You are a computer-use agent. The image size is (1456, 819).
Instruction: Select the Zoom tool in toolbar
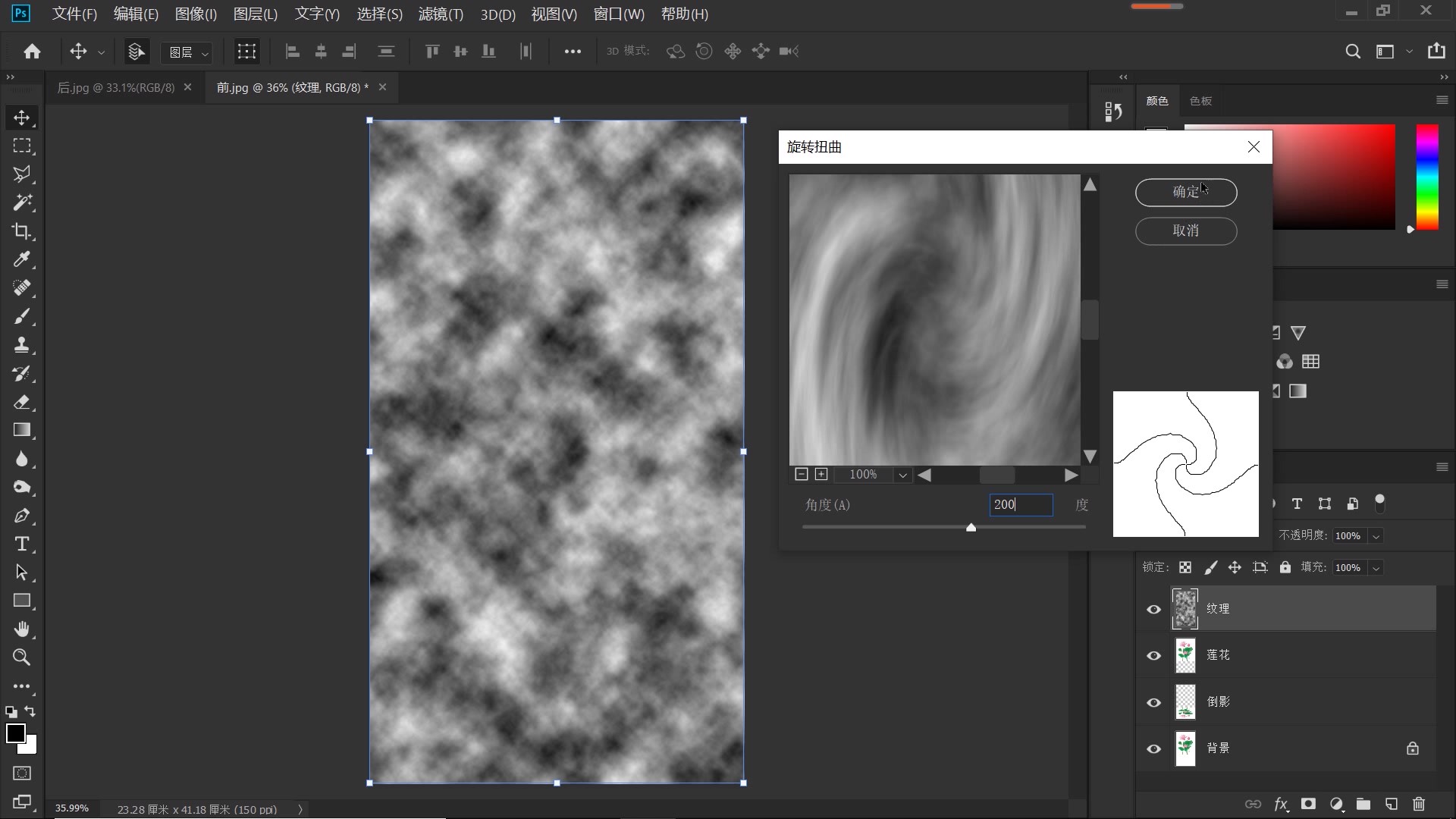[21, 657]
